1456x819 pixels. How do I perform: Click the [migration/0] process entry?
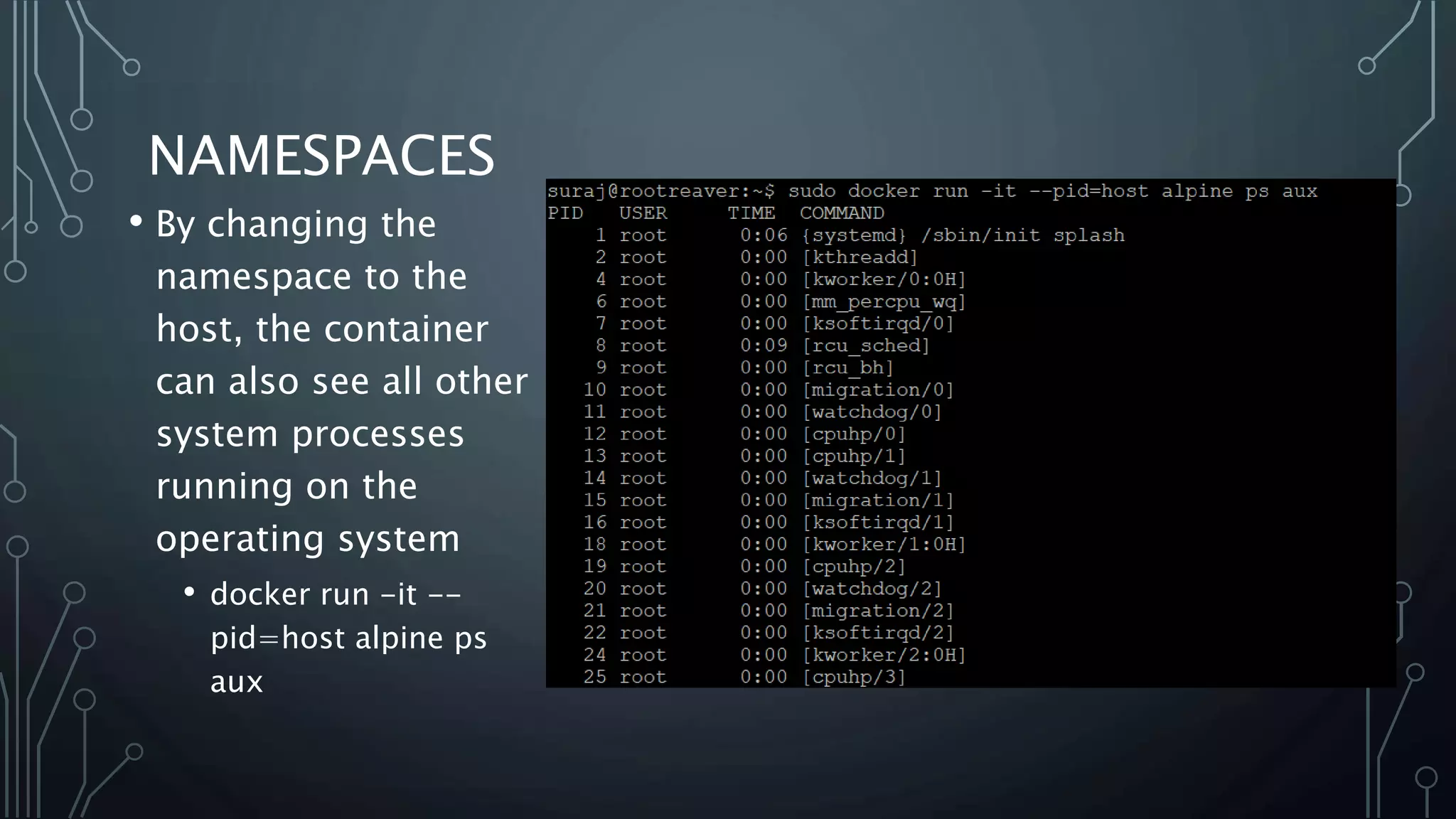point(878,390)
